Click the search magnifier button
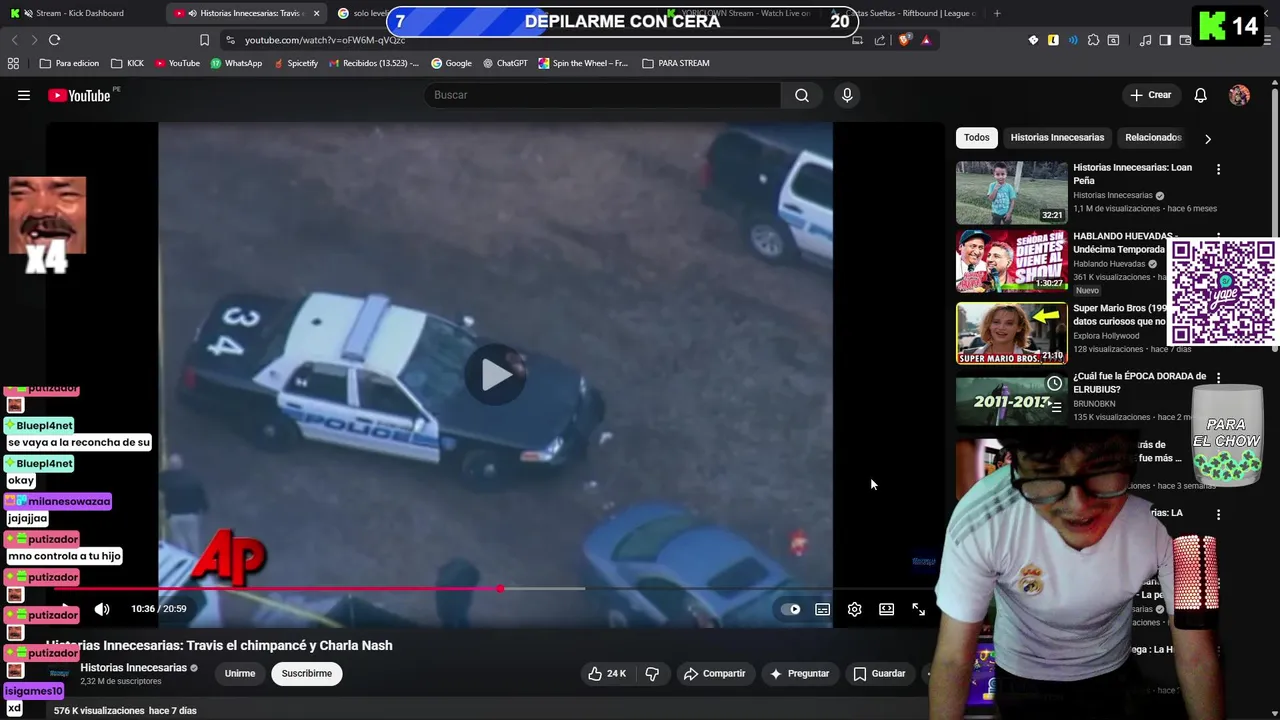This screenshot has height=720, width=1280. [x=802, y=95]
